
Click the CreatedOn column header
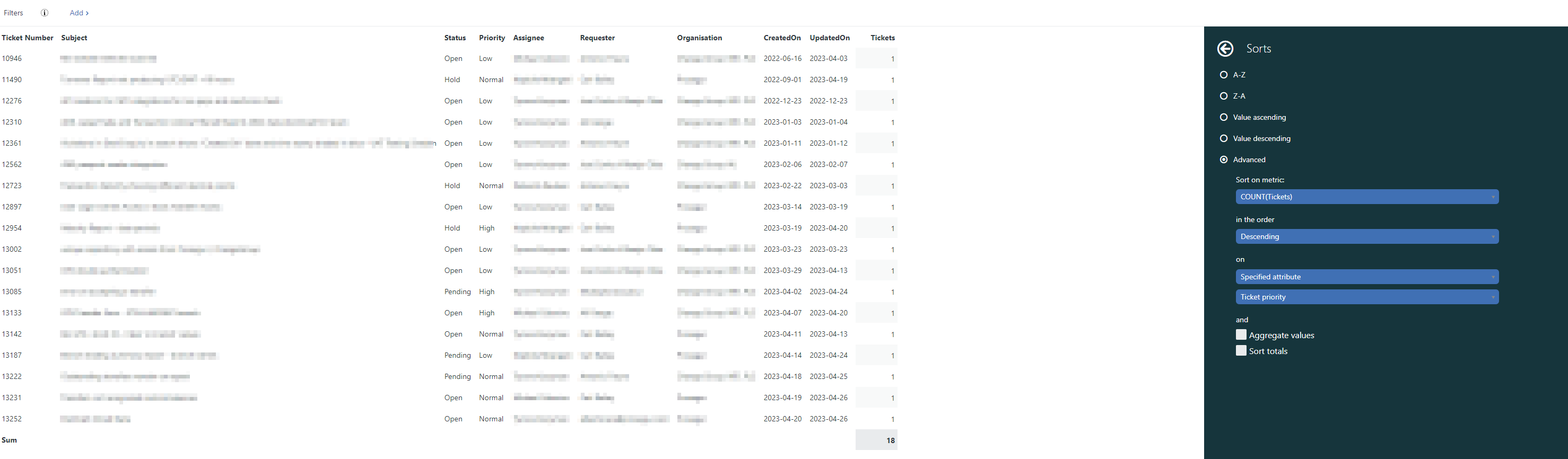tap(781, 38)
